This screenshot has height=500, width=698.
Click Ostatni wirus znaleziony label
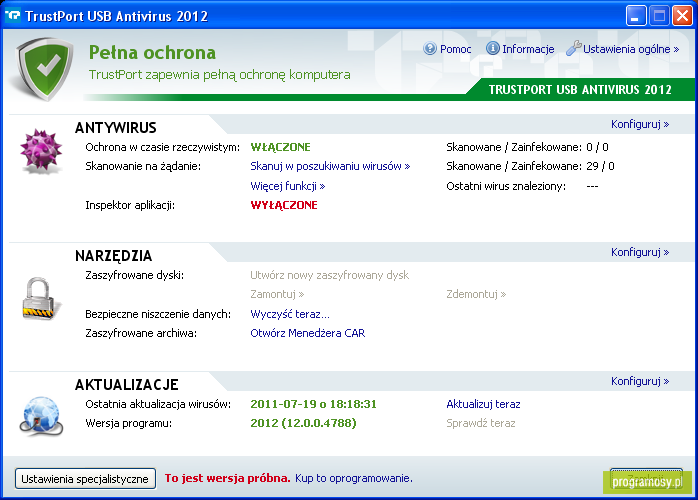click(x=506, y=186)
